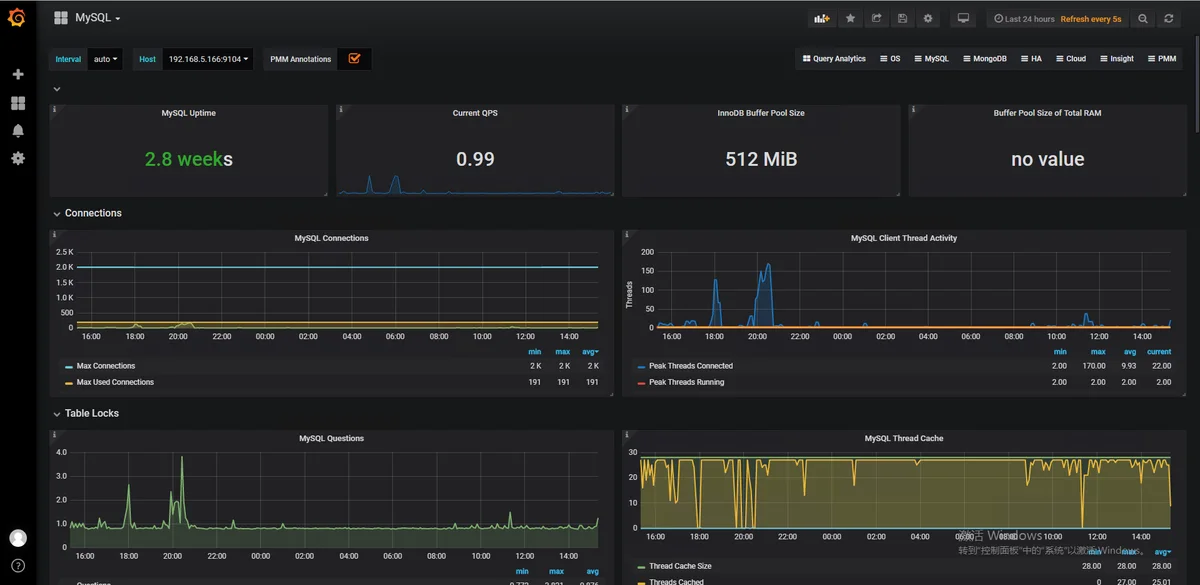Open InnoDB Buffer Pool Size title menu
Screen dimensions: 1200x585
click(x=761, y=113)
